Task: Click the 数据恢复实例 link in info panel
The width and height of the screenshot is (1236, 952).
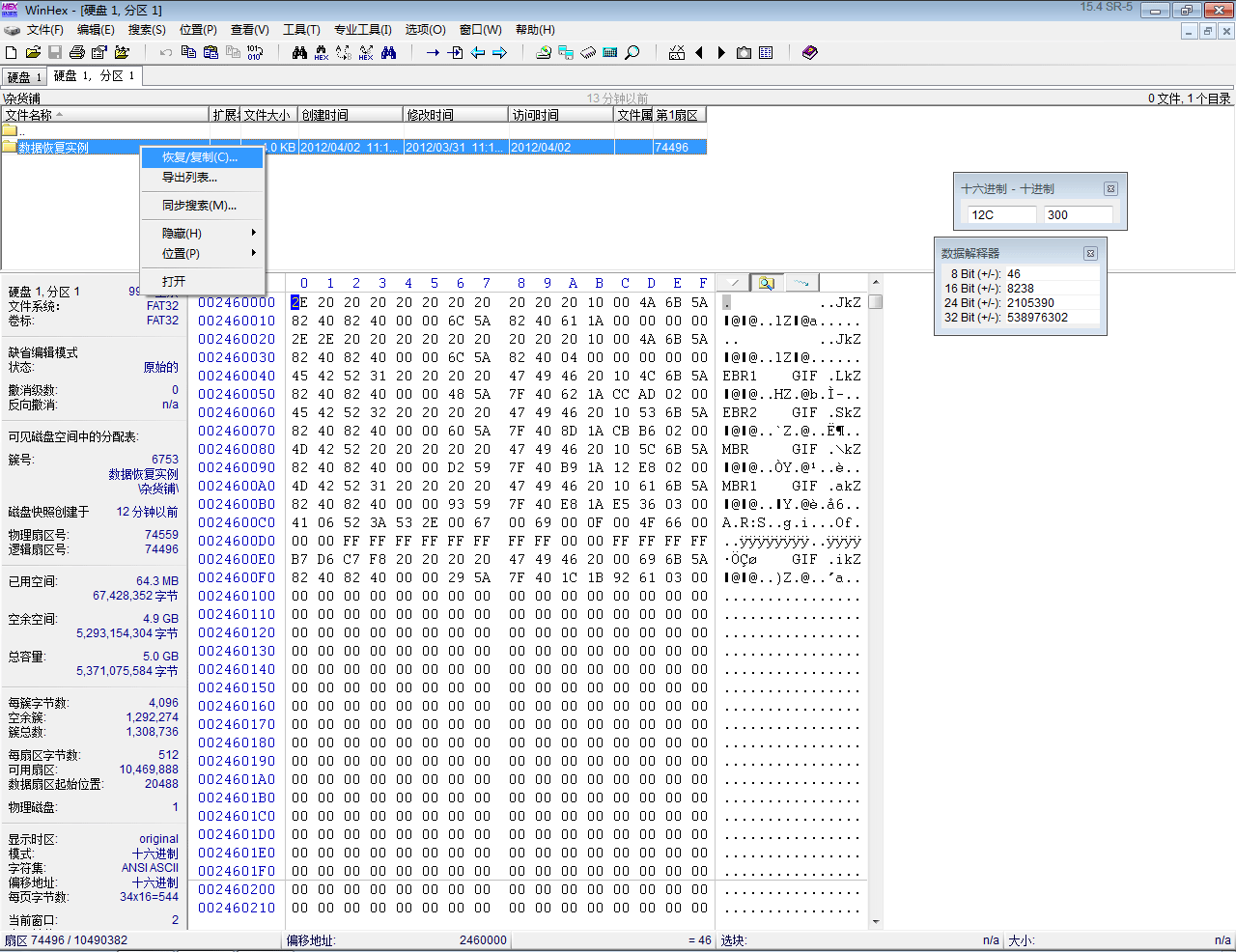Action: [x=143, y=474]
